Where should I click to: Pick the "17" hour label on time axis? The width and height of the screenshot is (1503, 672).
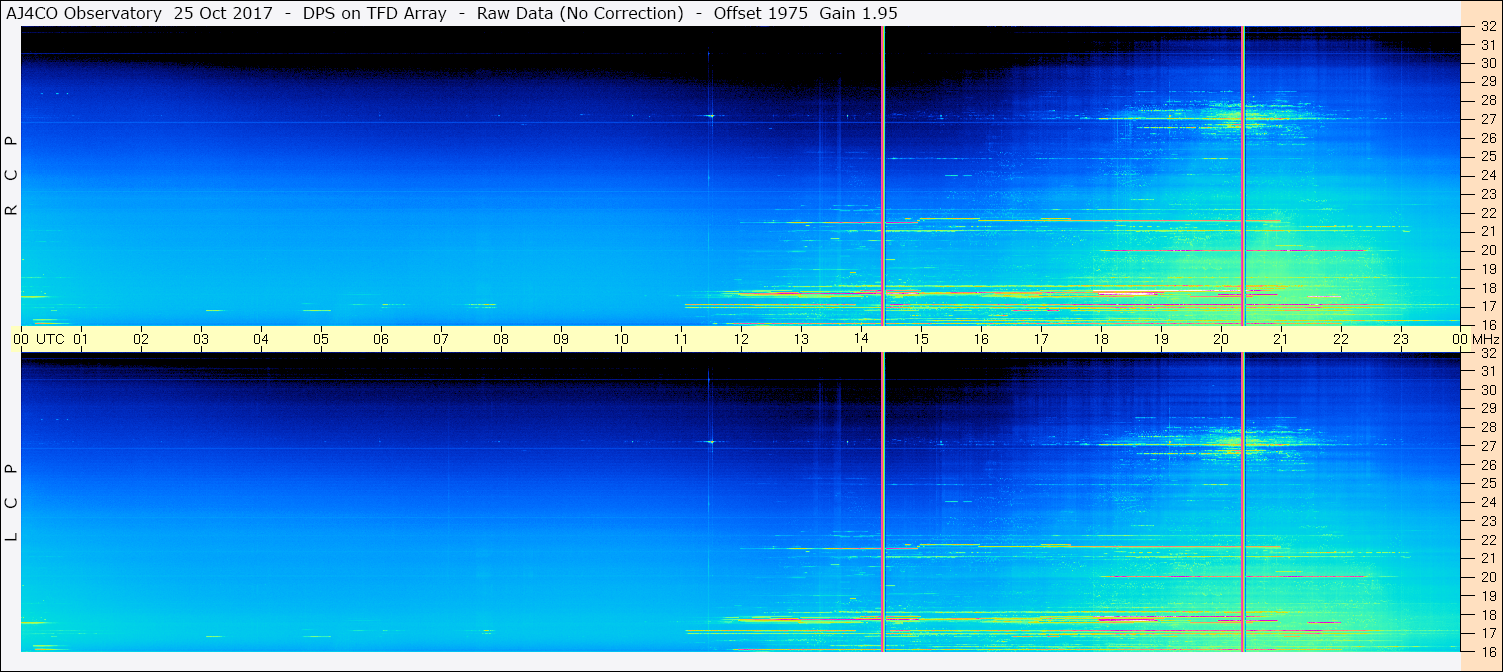pyautogui.click(x=1041, y=339)
